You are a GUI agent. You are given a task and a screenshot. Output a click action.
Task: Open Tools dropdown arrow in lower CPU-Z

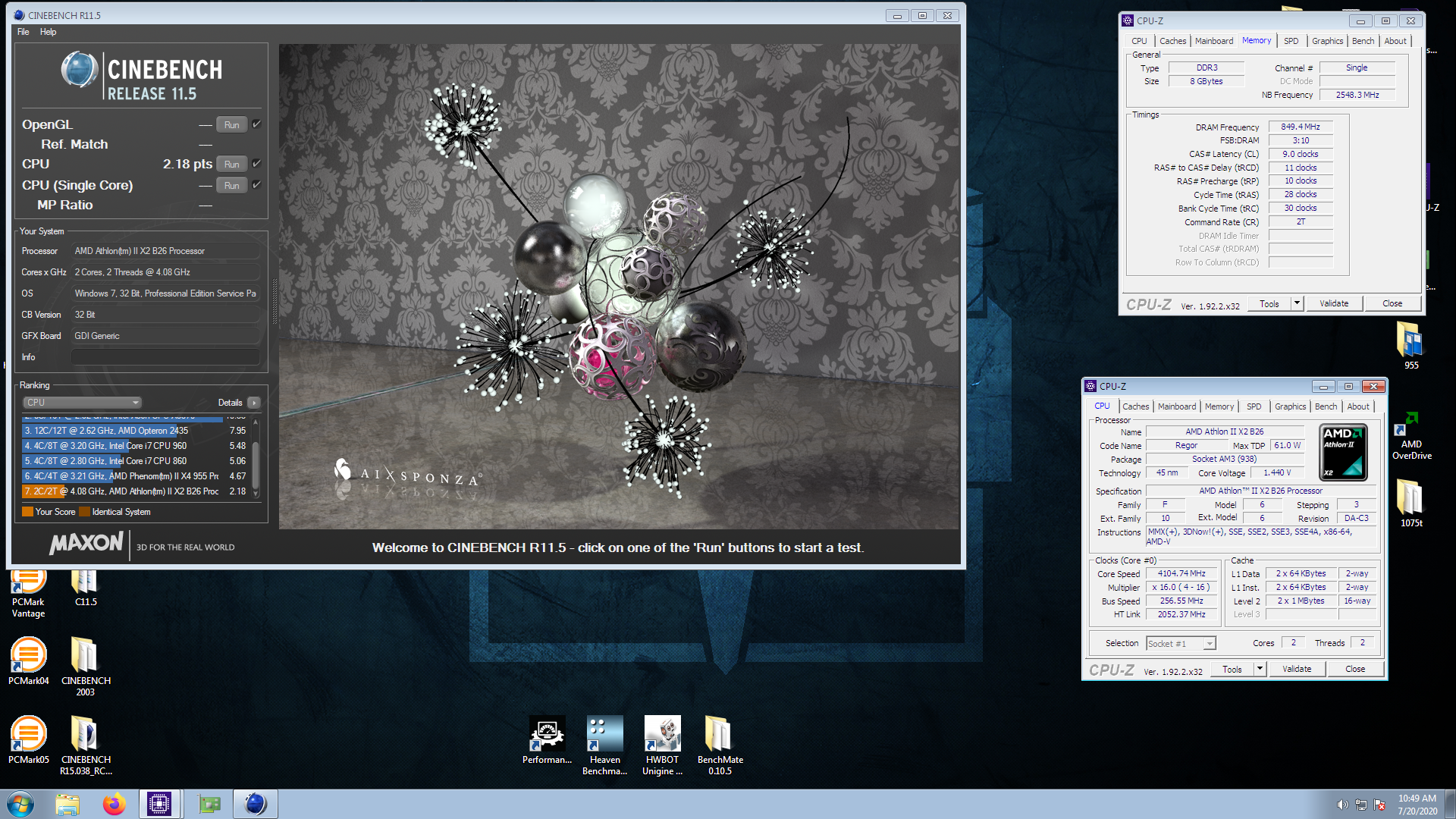coord(1260,669)
